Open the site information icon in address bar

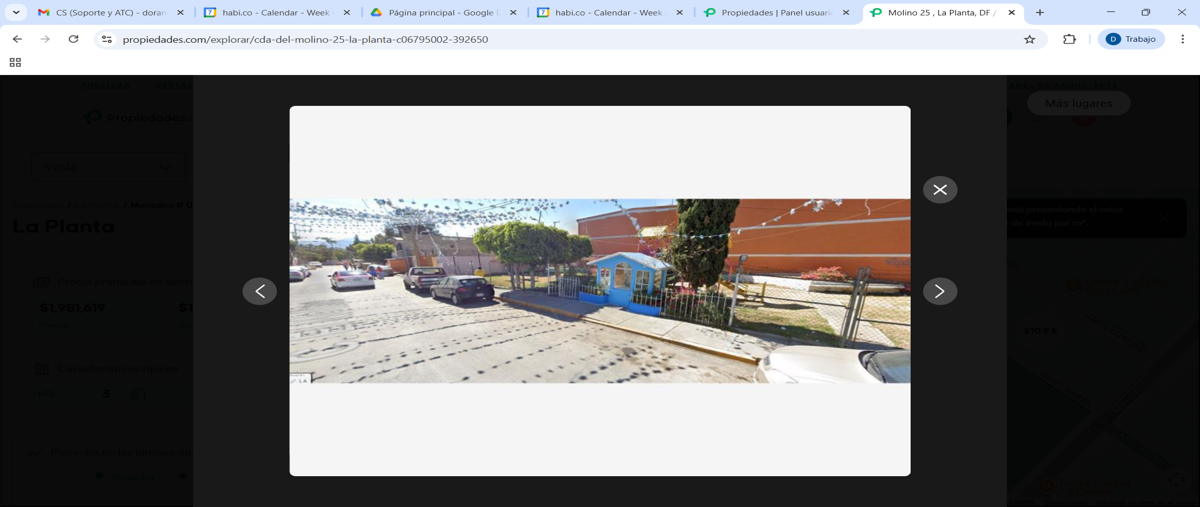(107, 39)
